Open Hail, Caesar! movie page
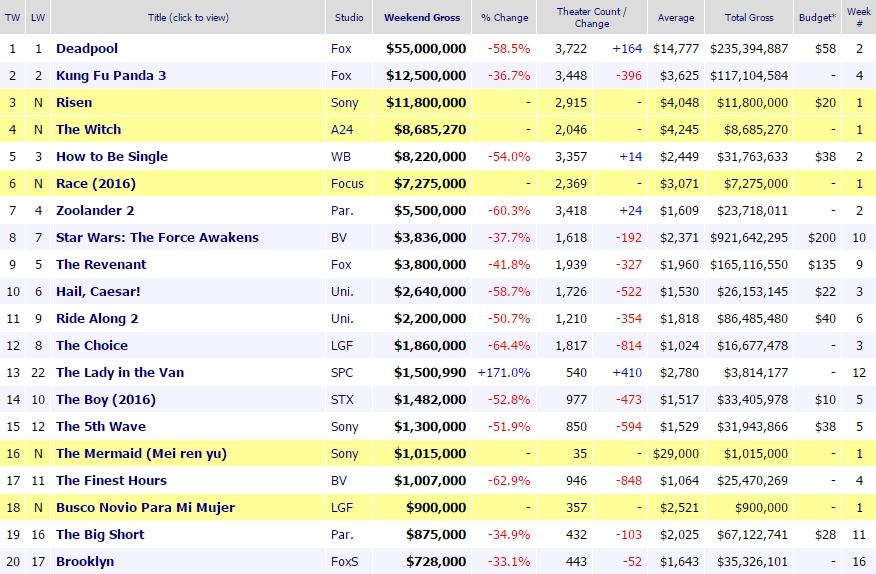876x574 pixels. [x=98, y=291]
